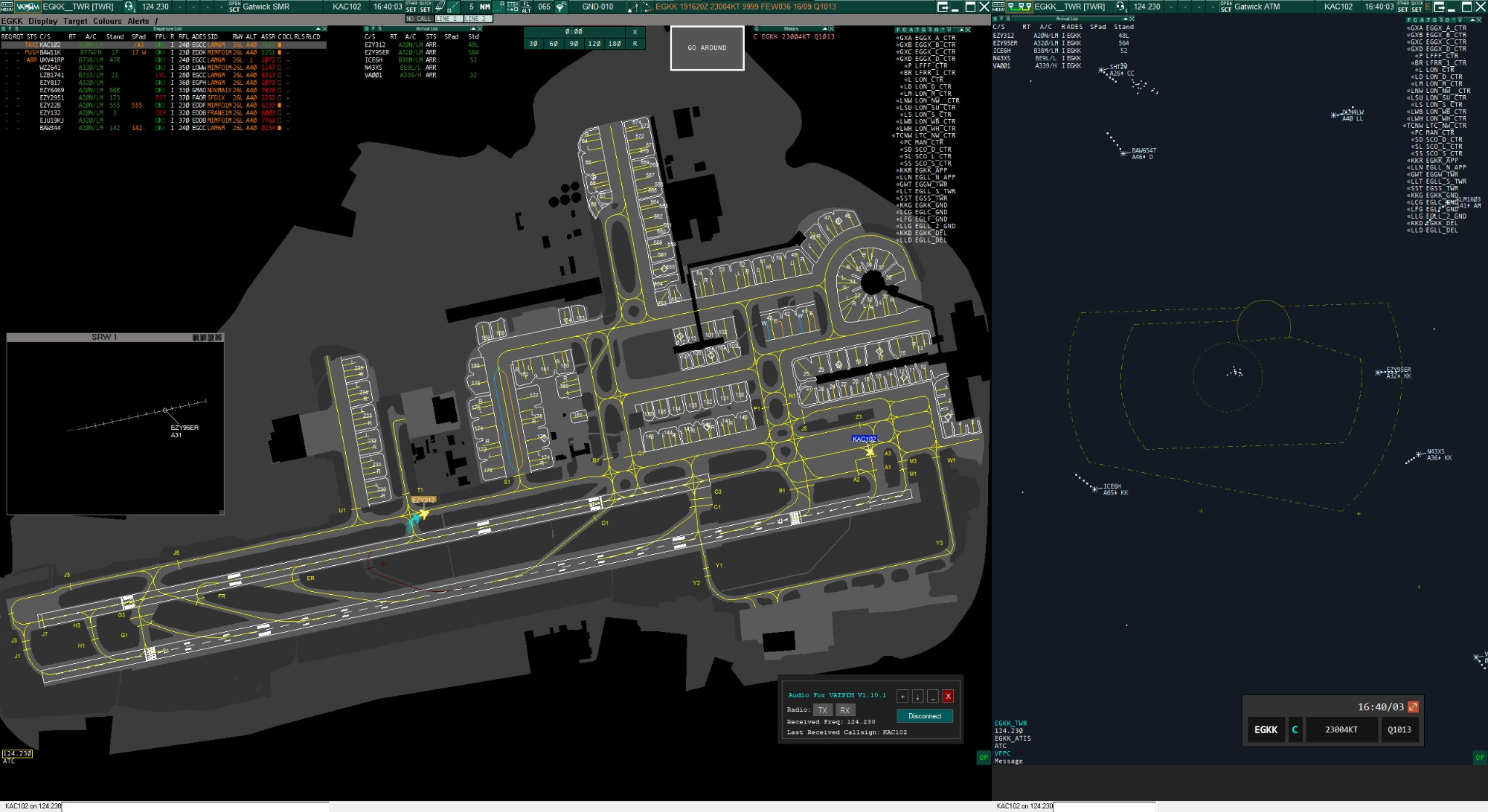Viewport: 1488px width, 812px height.
Task: Select BAW11K row in Departure List
Action: point(164,53)
